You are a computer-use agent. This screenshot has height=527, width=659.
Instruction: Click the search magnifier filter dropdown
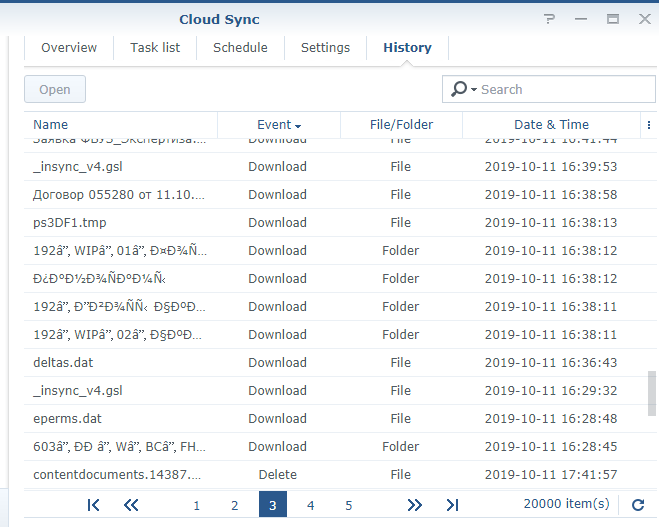tap(463, 89)
